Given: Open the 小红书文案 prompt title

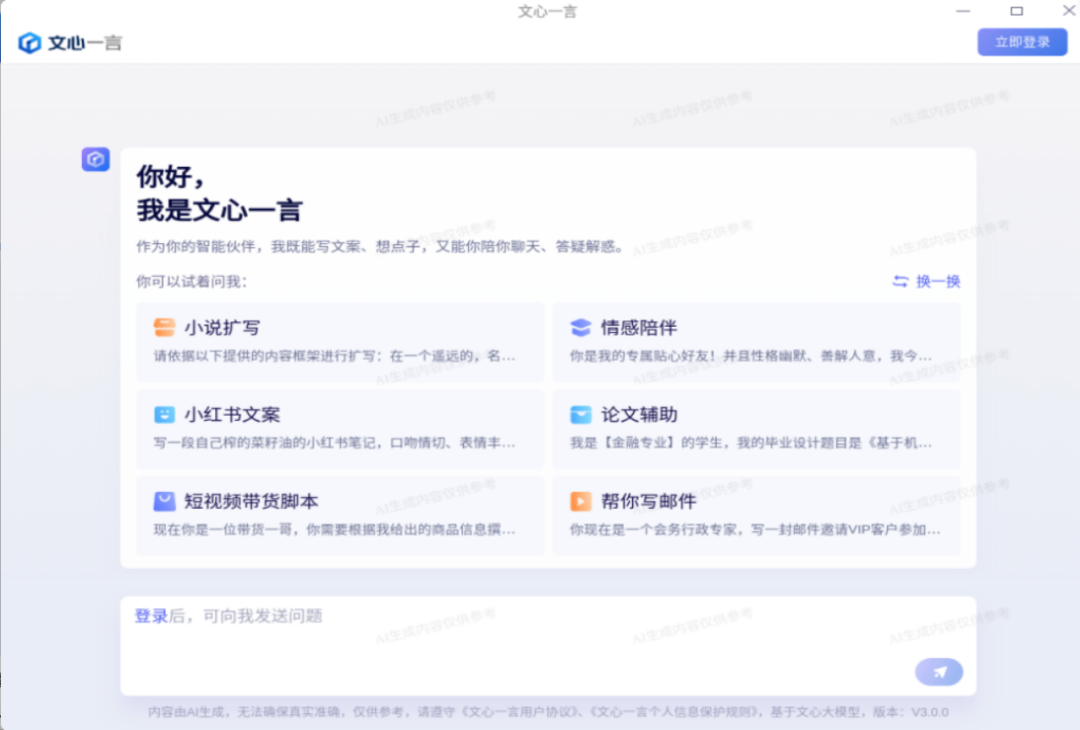Looking at the screenshot, I should click(232, 415).
